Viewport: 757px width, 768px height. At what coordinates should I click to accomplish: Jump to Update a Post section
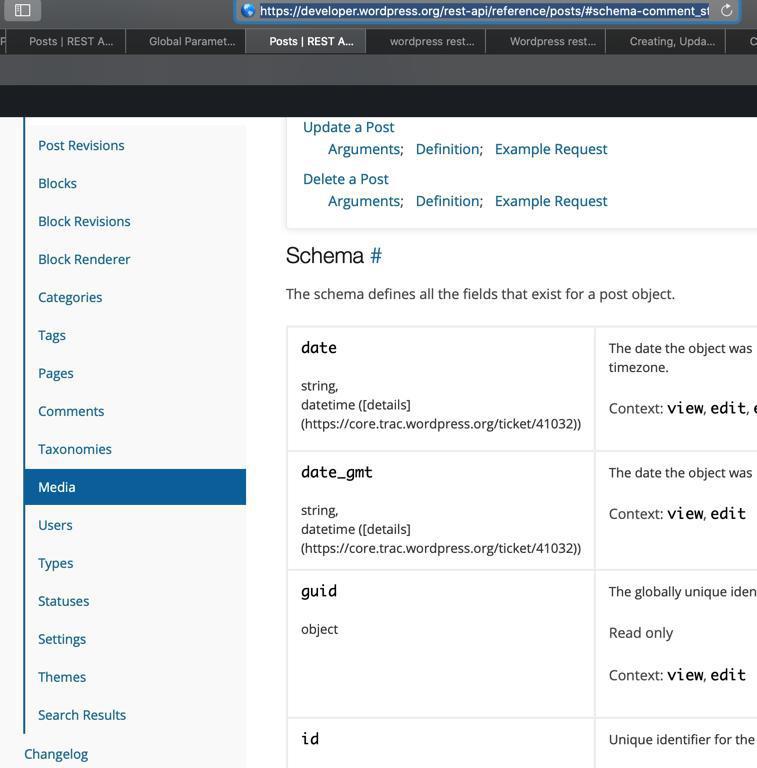[349, 127]
